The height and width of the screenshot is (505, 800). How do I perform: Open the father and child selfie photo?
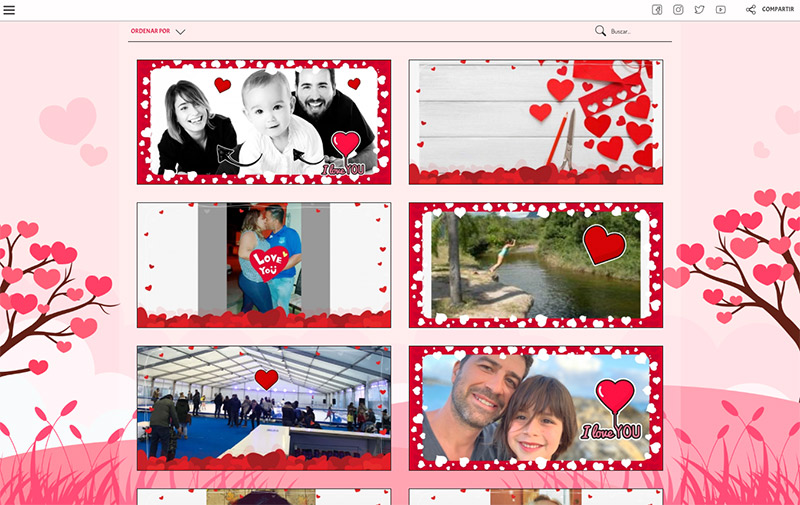coord(536,408)
